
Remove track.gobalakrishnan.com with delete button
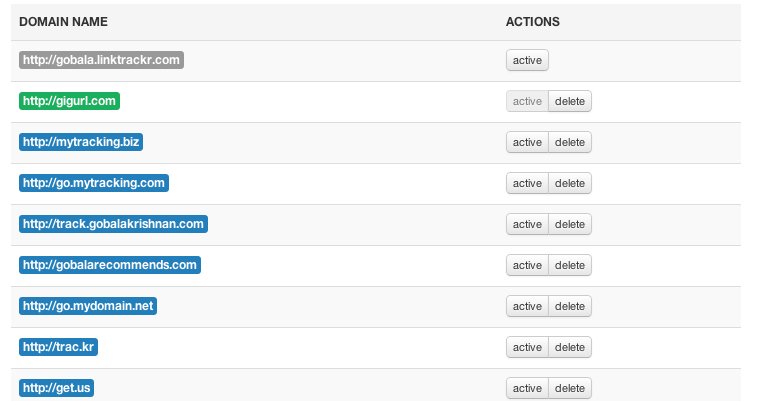click(x=570, y=224)
